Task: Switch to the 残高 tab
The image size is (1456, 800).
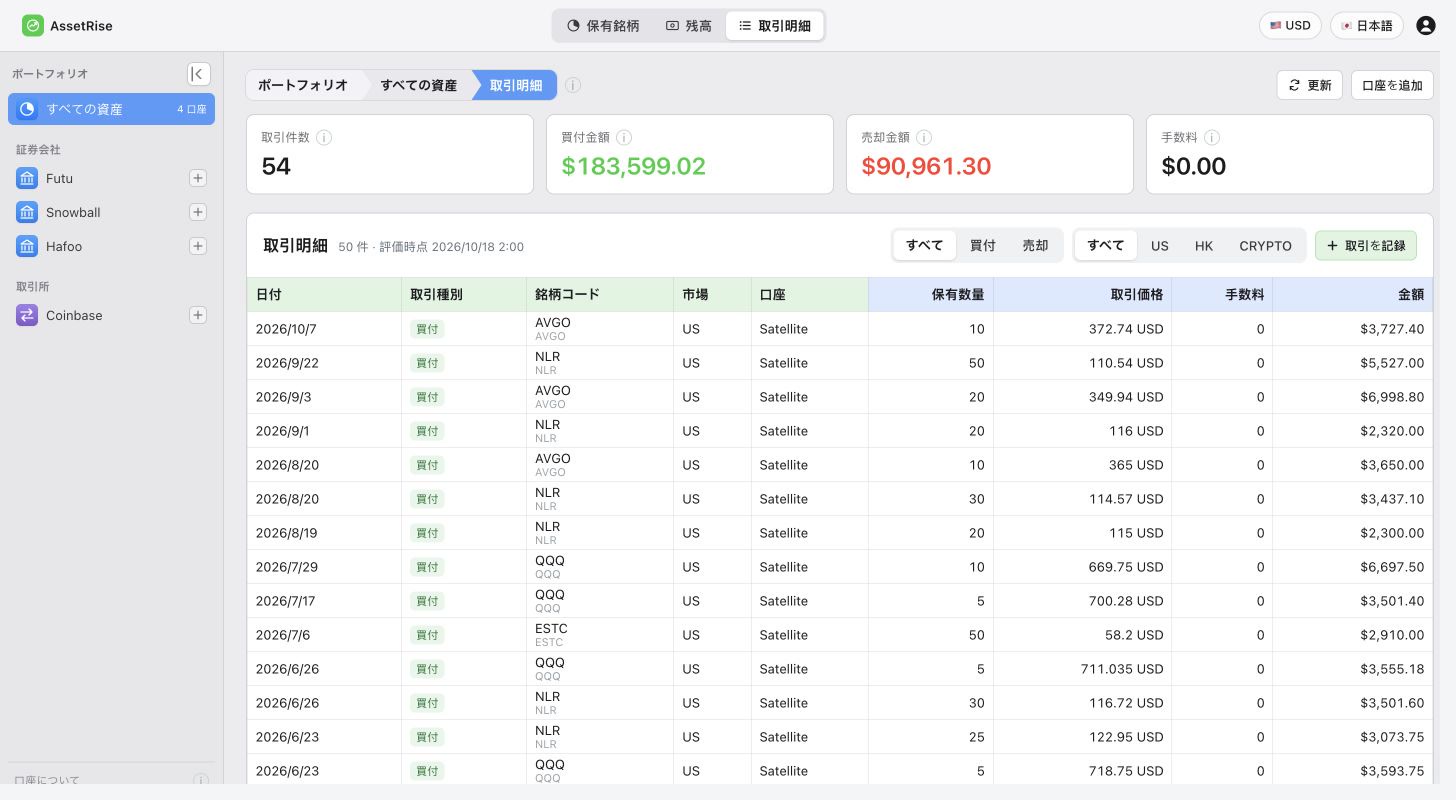Action: click(x=689, y=26)
